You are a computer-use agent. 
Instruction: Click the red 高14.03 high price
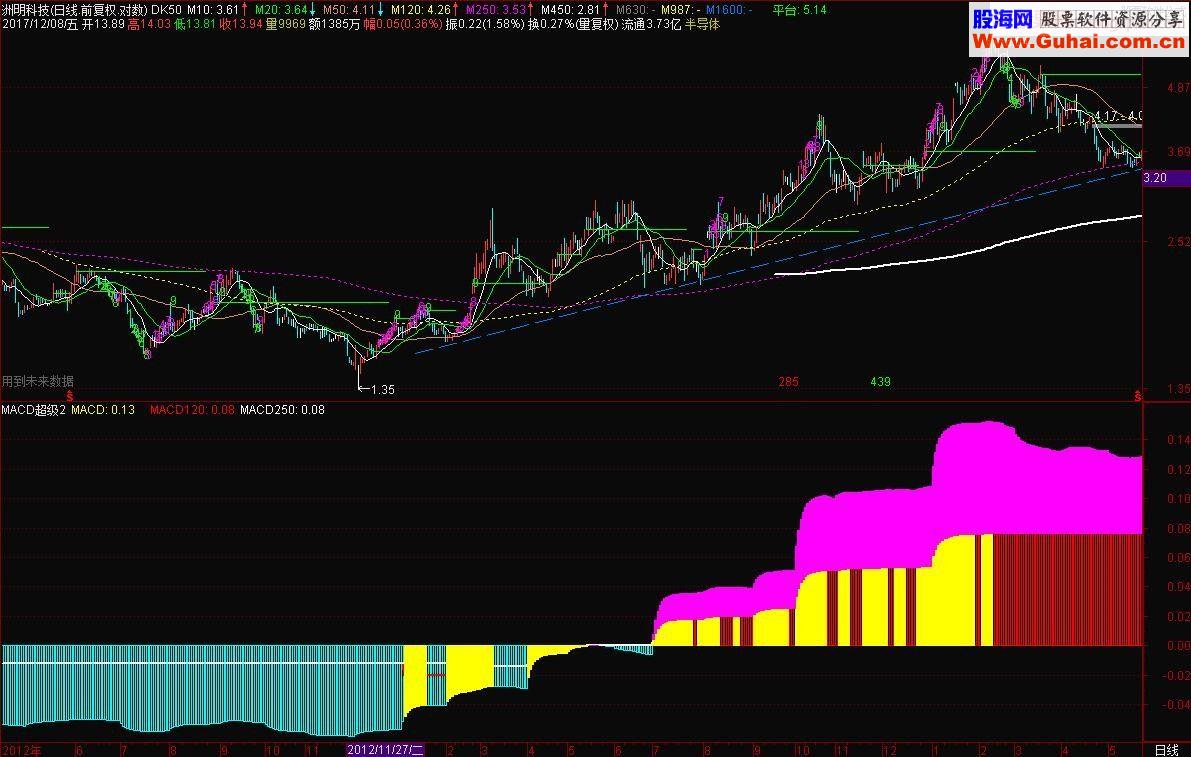click(x=149, y=24)
